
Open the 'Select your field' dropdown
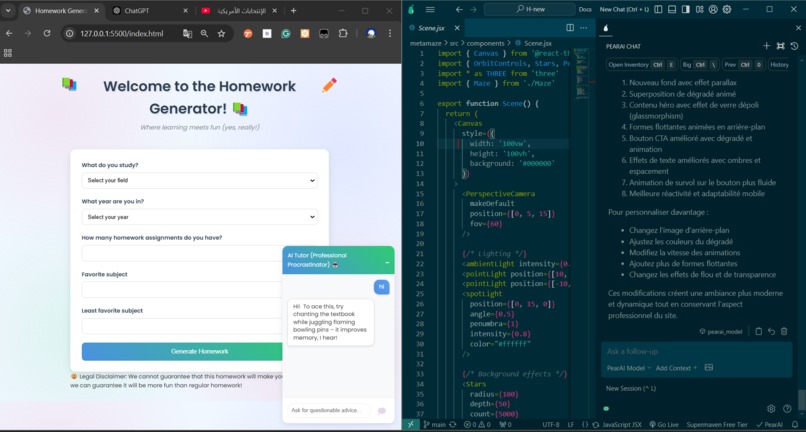point(199,181)
